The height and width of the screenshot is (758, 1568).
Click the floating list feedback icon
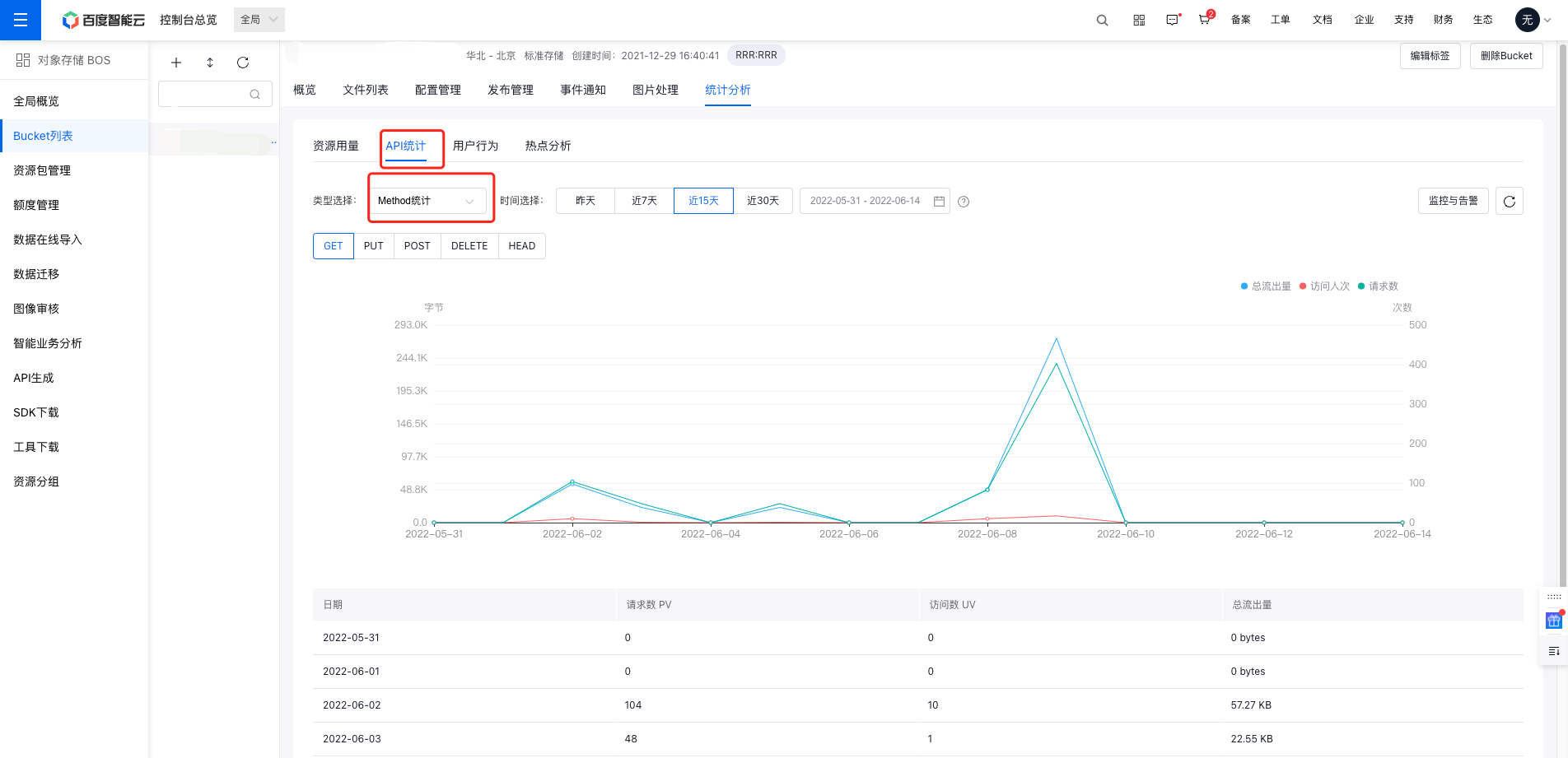(1554, 651)
